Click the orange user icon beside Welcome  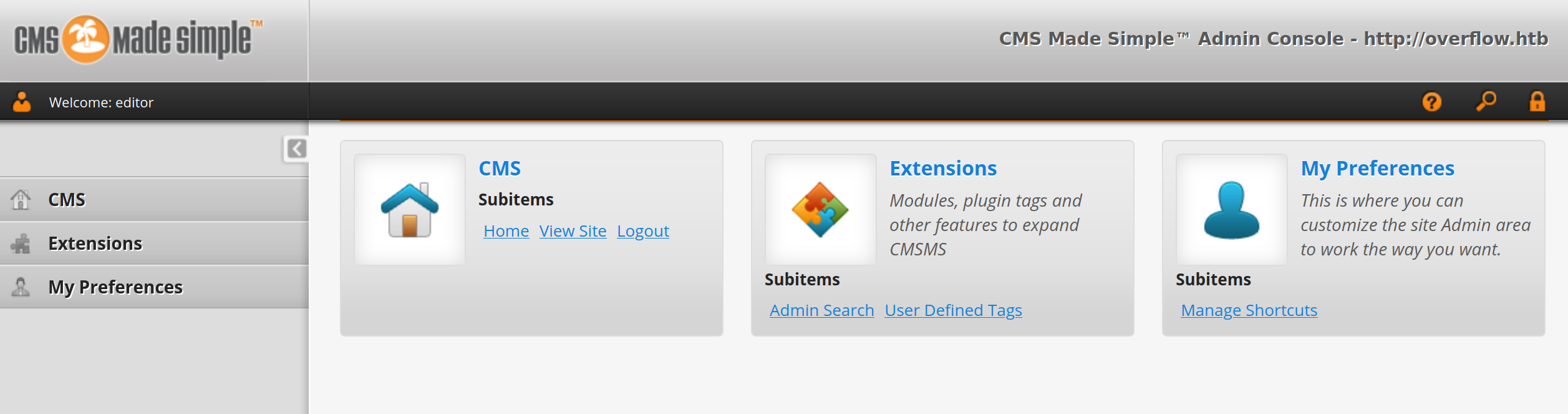[x=22, y=102]
